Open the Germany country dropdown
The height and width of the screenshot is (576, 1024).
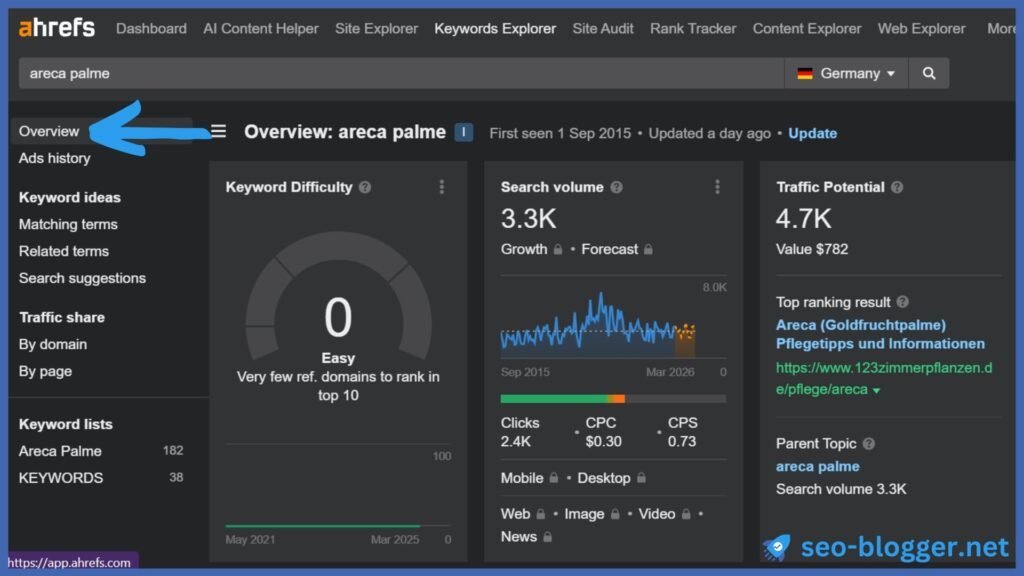(846, 73)
